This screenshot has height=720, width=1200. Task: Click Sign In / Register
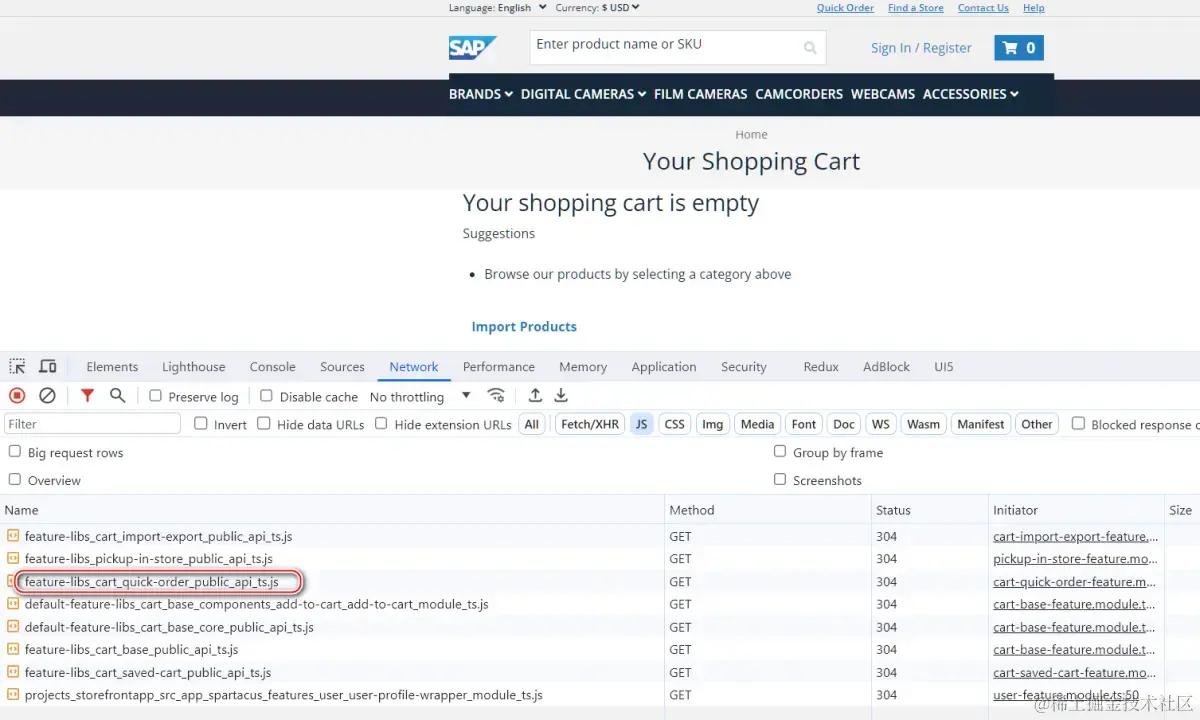coord(921,48)
